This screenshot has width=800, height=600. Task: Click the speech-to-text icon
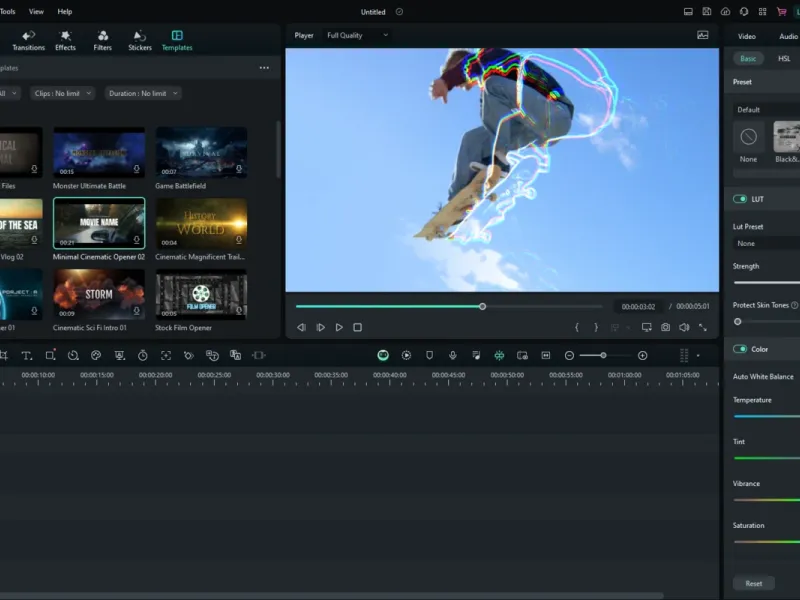coord(212,356)
